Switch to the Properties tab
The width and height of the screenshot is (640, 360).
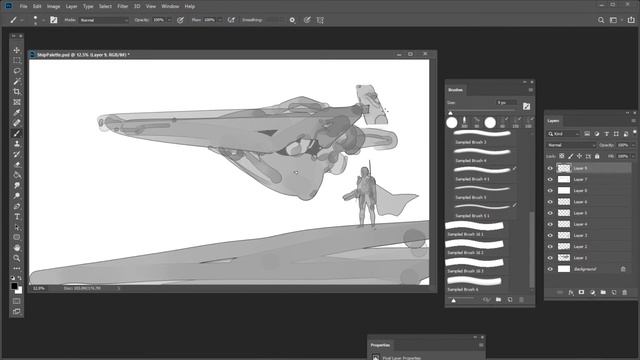[380, 345]
